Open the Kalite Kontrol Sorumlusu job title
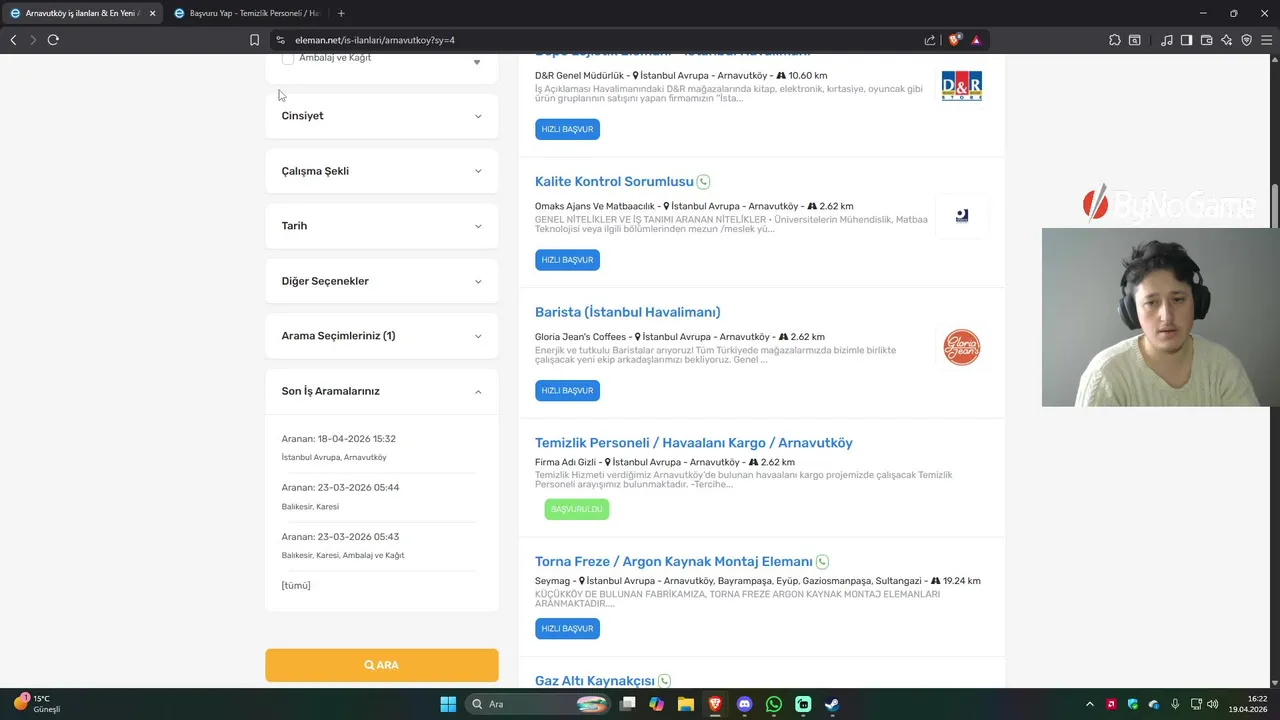This screenshot has height=720, width=1280. (x=614, y=181)
